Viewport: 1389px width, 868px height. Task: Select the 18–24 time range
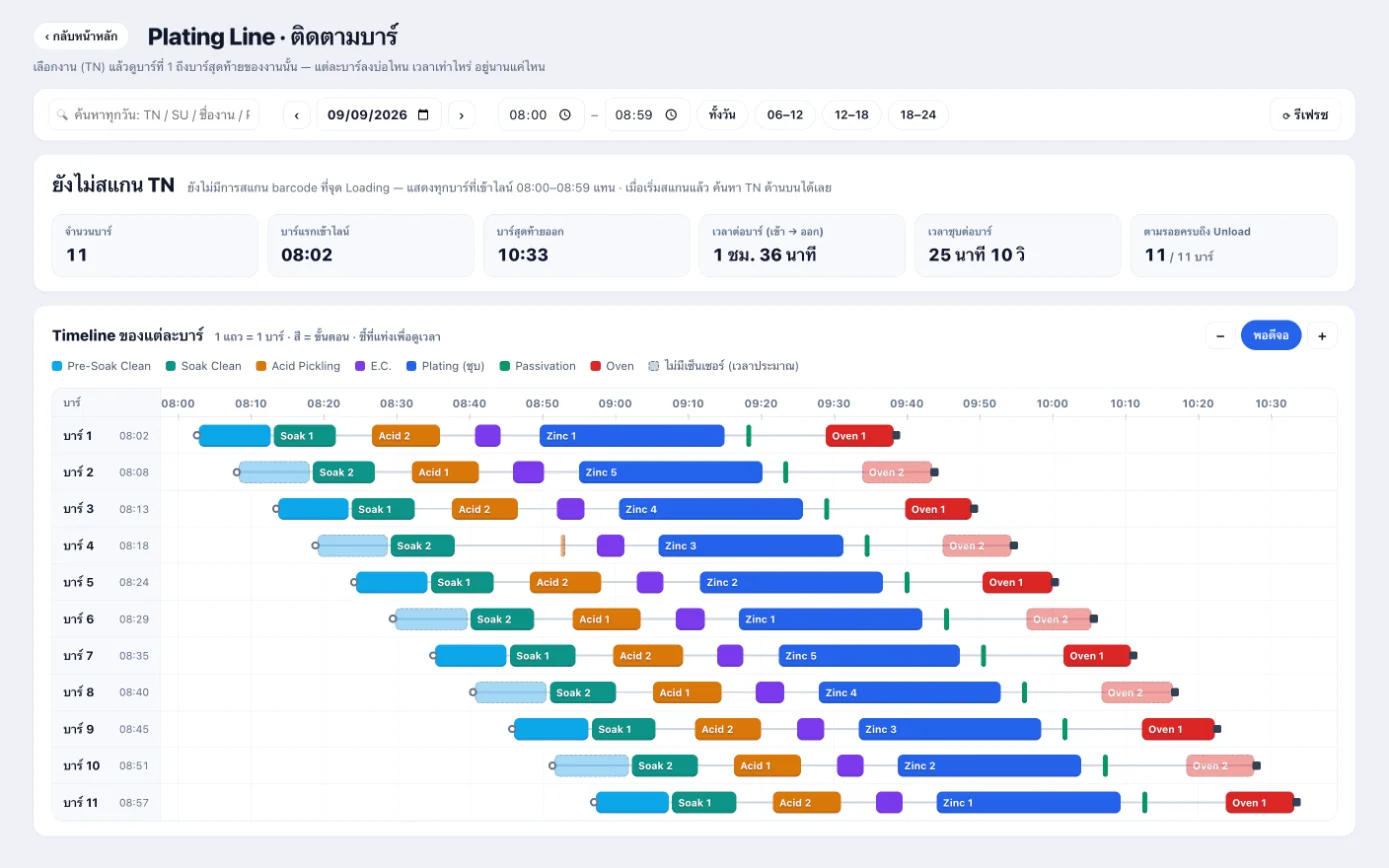918,115
